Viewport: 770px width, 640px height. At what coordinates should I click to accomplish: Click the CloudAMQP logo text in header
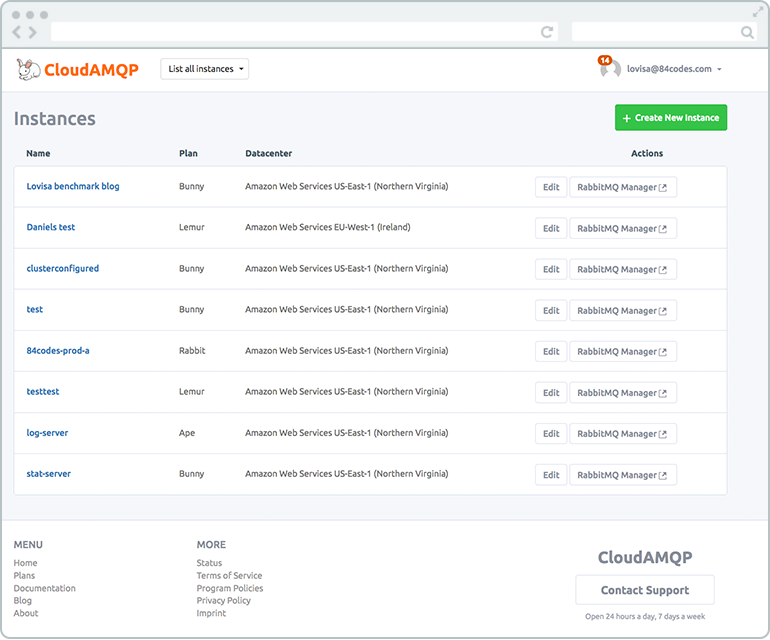click(91, 70)
